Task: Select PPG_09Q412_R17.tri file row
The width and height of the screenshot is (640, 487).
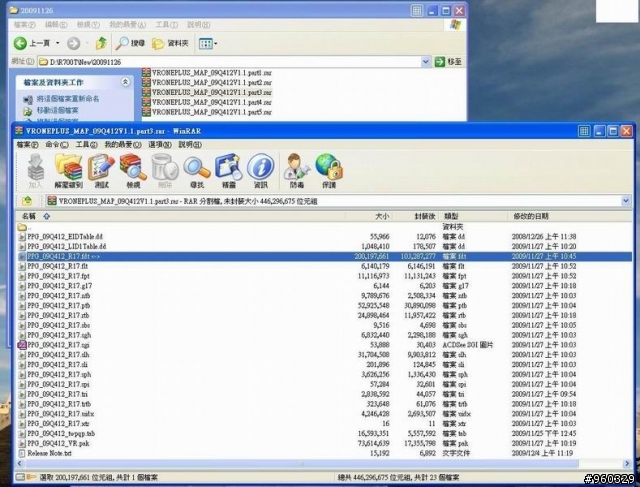Action: [x=325, y=394]
